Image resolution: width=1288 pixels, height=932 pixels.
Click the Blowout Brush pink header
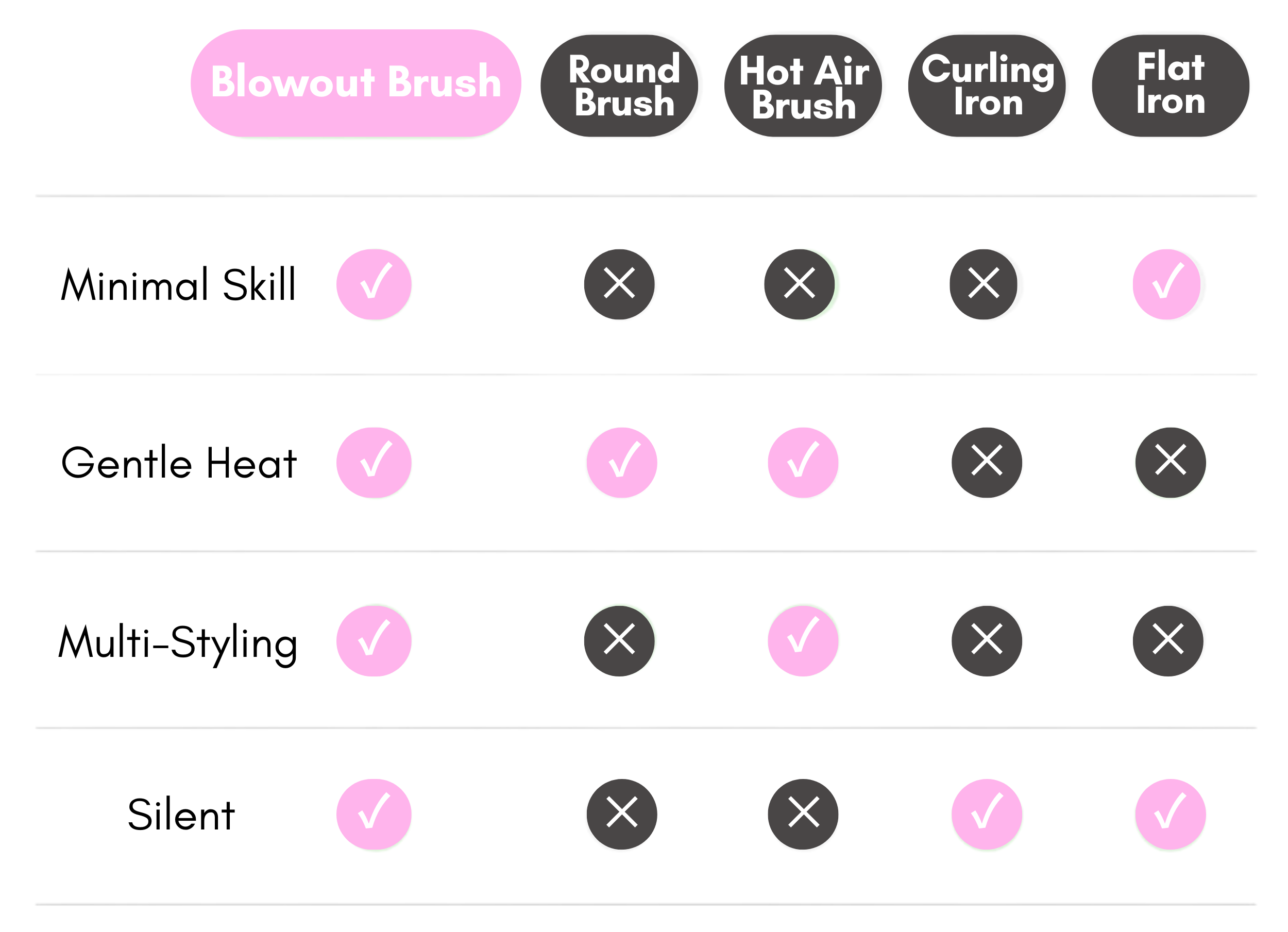pyautogui.click(x=355, y=83)
